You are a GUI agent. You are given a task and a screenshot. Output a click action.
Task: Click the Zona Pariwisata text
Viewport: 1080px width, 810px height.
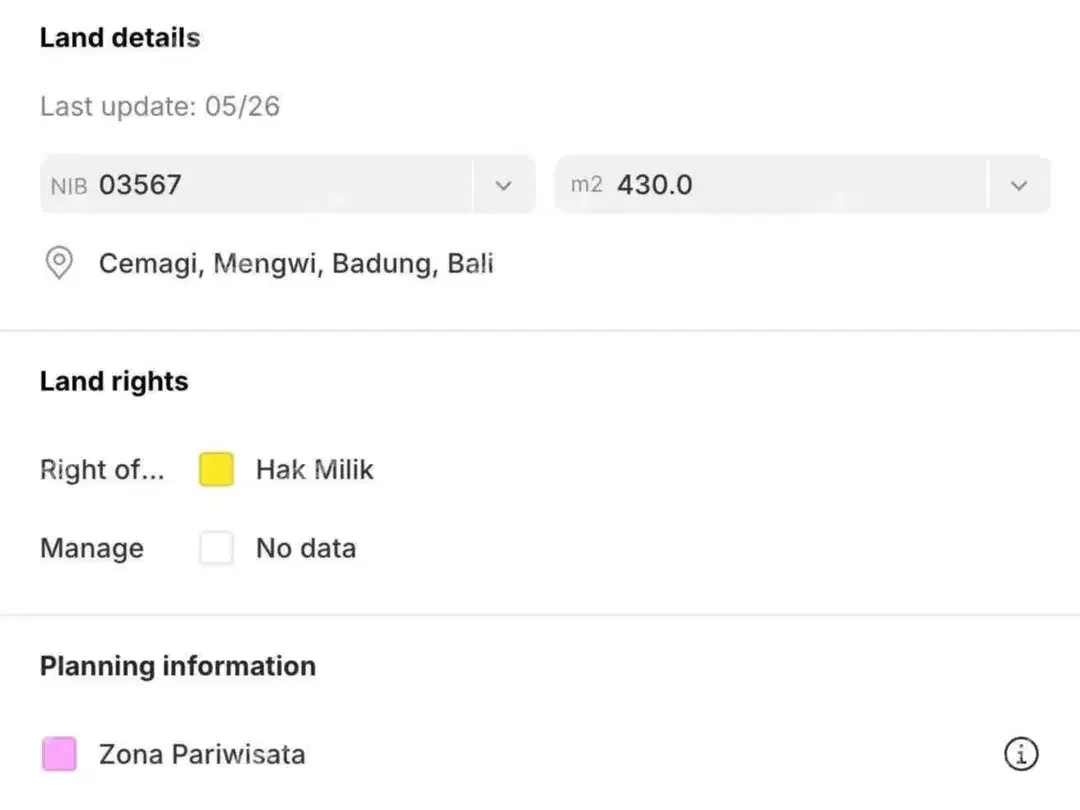pos(202,754)
